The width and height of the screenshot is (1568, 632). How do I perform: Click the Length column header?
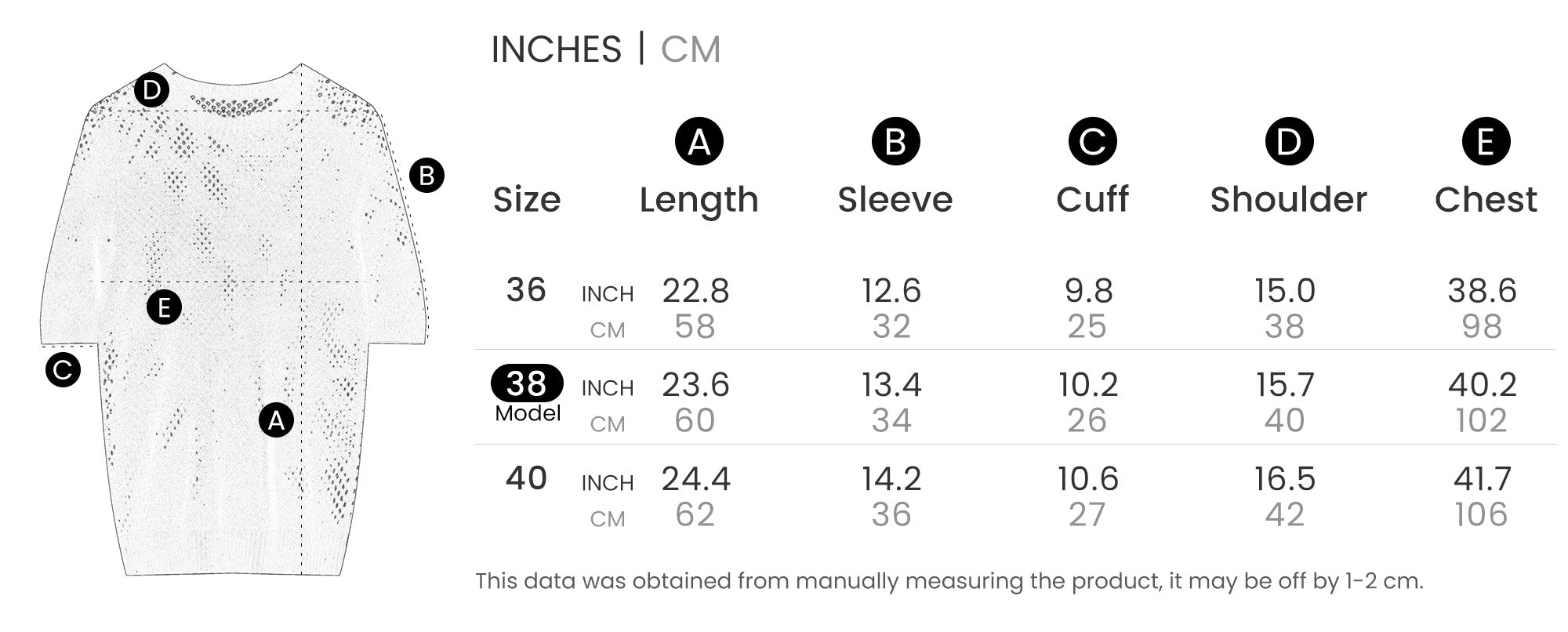coord(699,200)
